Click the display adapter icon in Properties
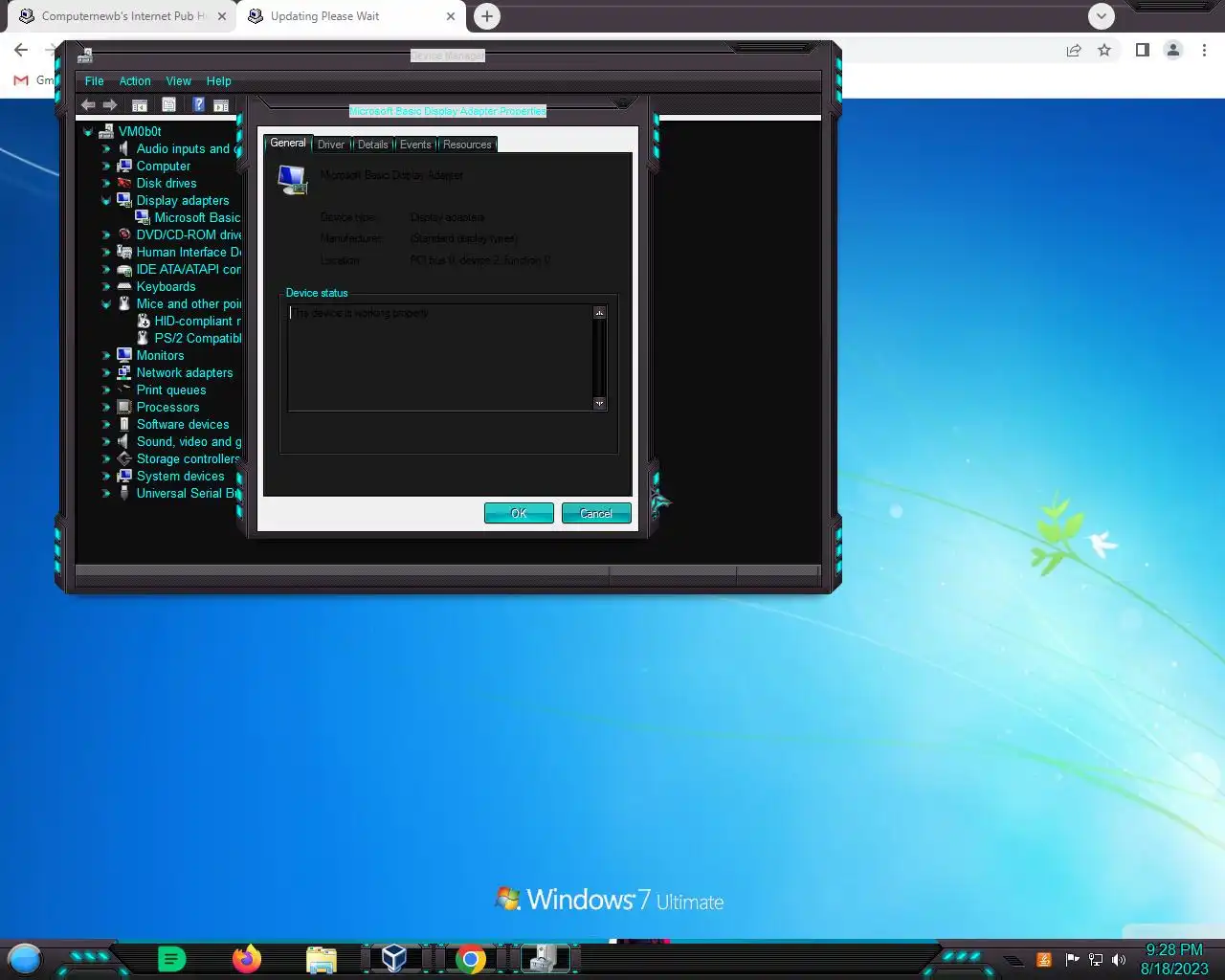This screenshot has height=980, width=1225. [x=292, y=179]
